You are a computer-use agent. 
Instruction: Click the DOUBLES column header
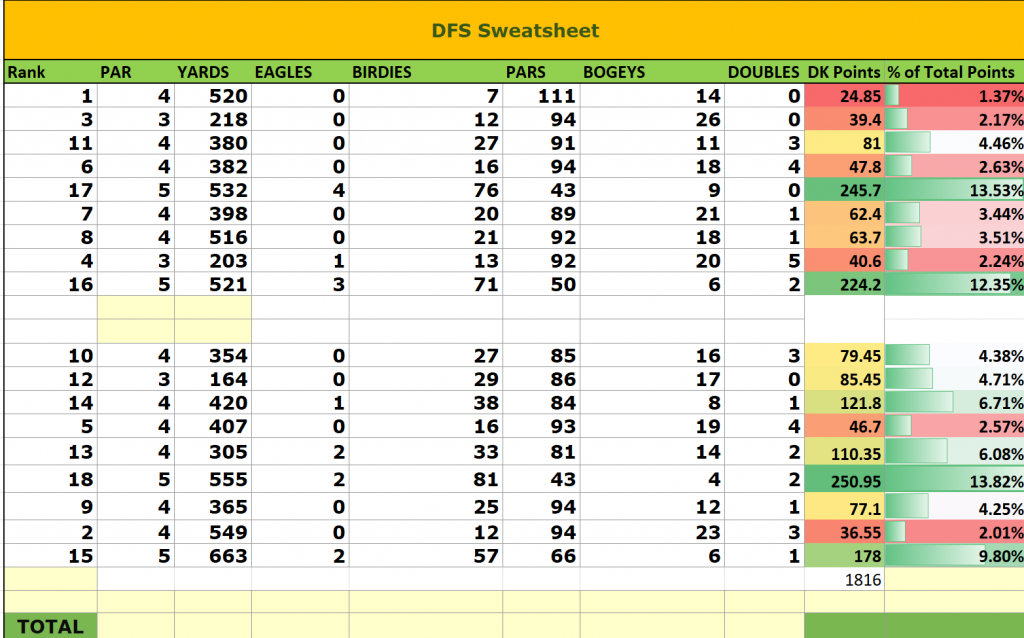coord(764,72)
